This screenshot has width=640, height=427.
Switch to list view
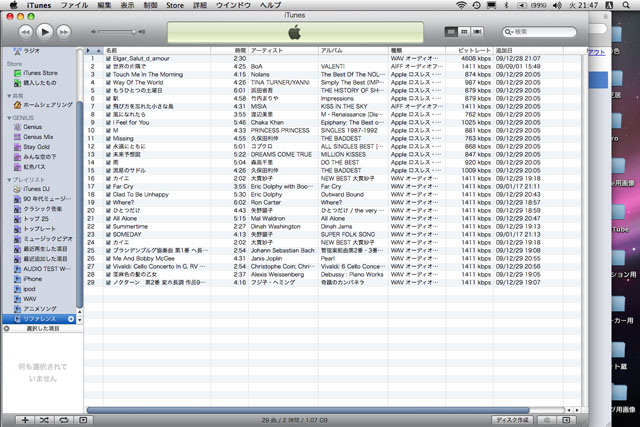451,31
